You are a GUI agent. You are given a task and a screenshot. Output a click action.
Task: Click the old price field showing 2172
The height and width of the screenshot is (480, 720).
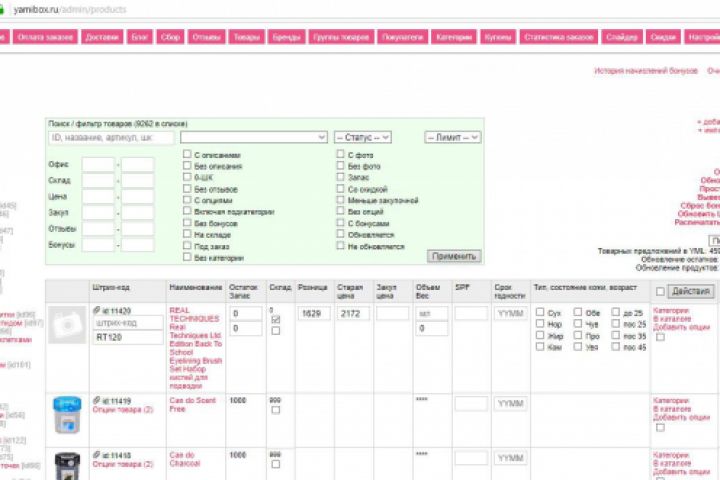[x=354, y=313]
